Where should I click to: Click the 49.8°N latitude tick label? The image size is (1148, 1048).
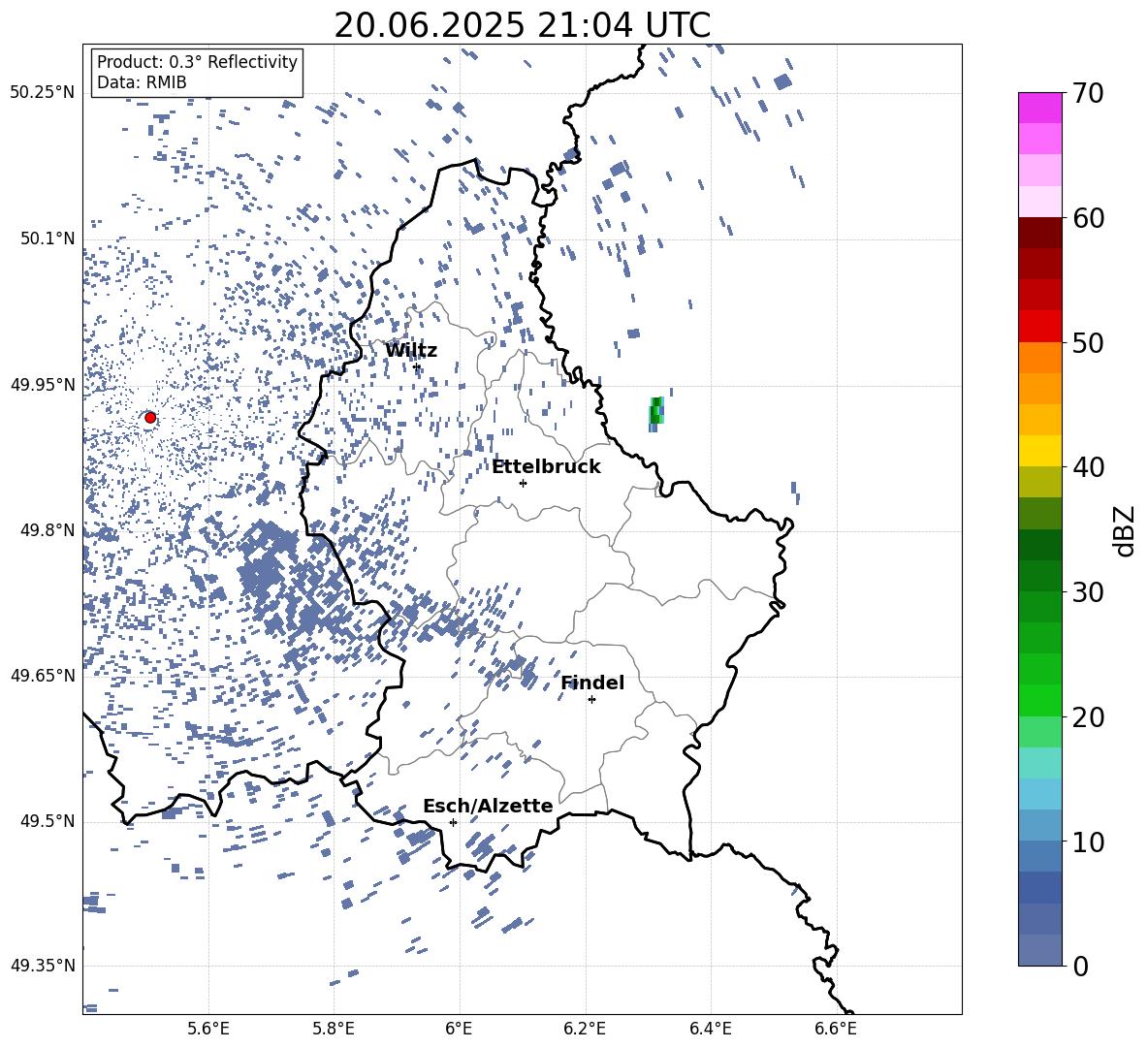pos(48,530)
